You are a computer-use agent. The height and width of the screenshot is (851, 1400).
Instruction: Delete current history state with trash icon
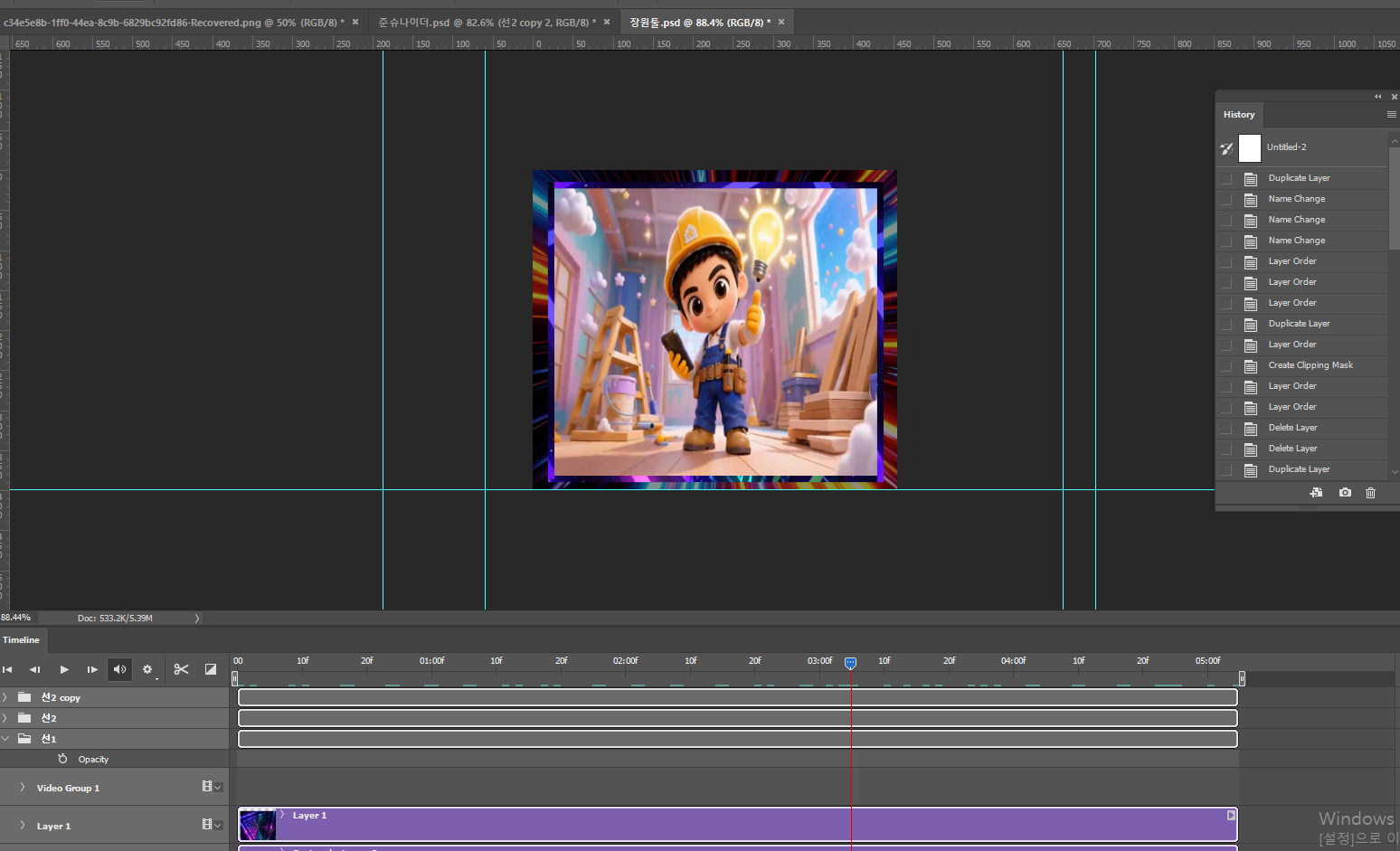coord(1370,492)
